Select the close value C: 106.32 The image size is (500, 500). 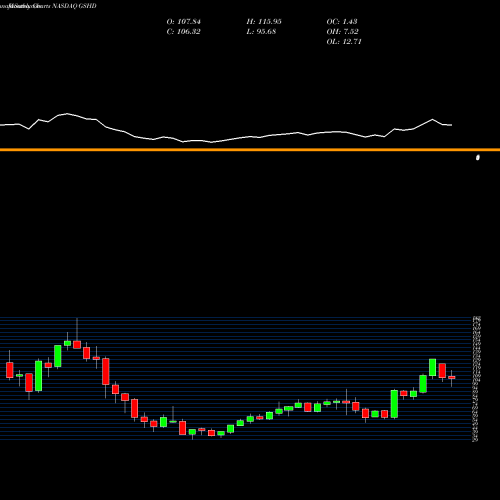click(x=184, y=32)
